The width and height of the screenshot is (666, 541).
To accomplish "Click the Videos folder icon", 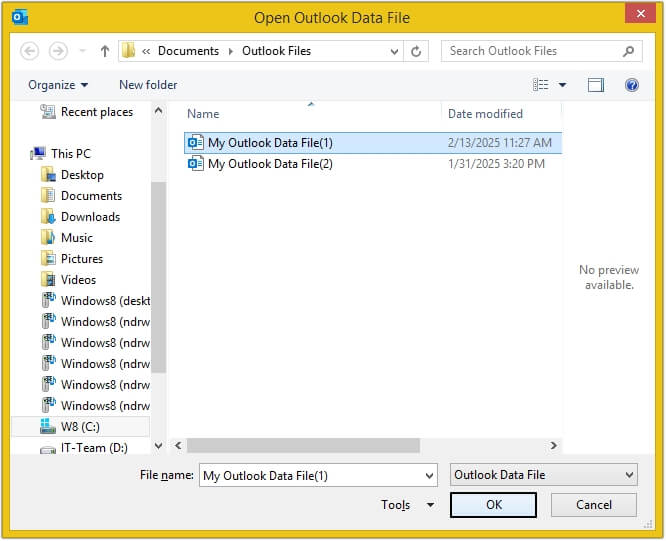I will [x=48, y=279].
